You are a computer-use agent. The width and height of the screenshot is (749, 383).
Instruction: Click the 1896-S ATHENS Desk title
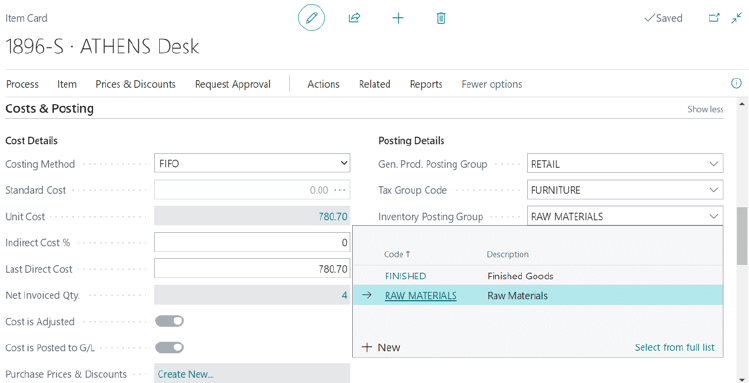[x=102, y=47]
